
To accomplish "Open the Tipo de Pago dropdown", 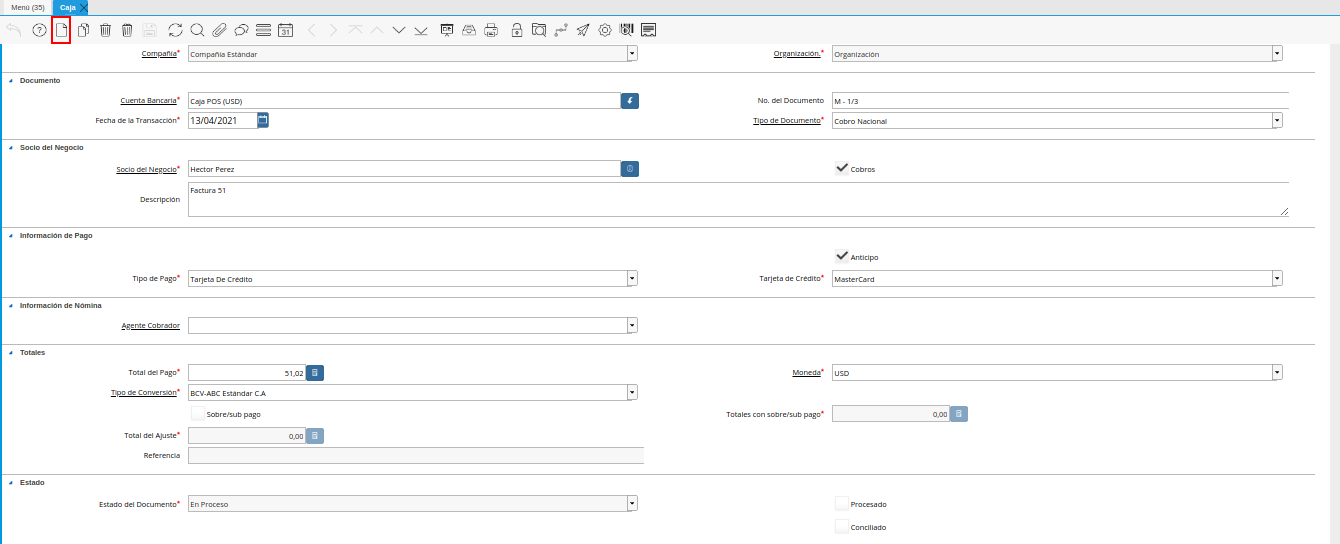I will coord(632,279).
